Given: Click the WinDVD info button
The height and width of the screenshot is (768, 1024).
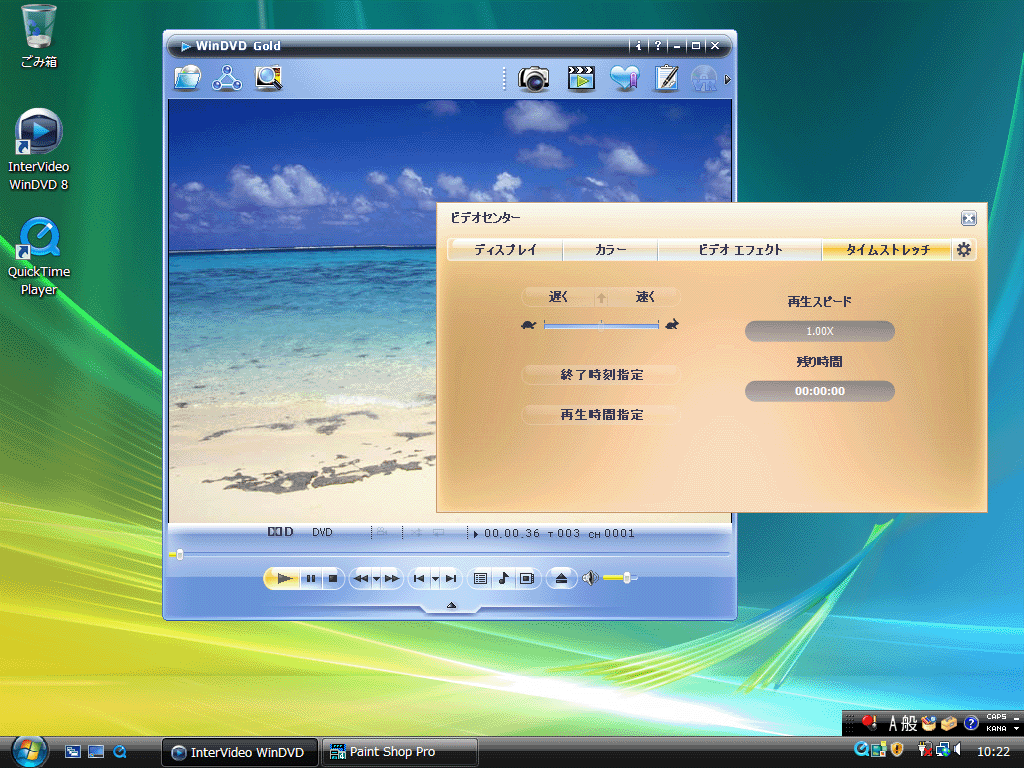Looking at the screenshot, I should coord(638,46).
